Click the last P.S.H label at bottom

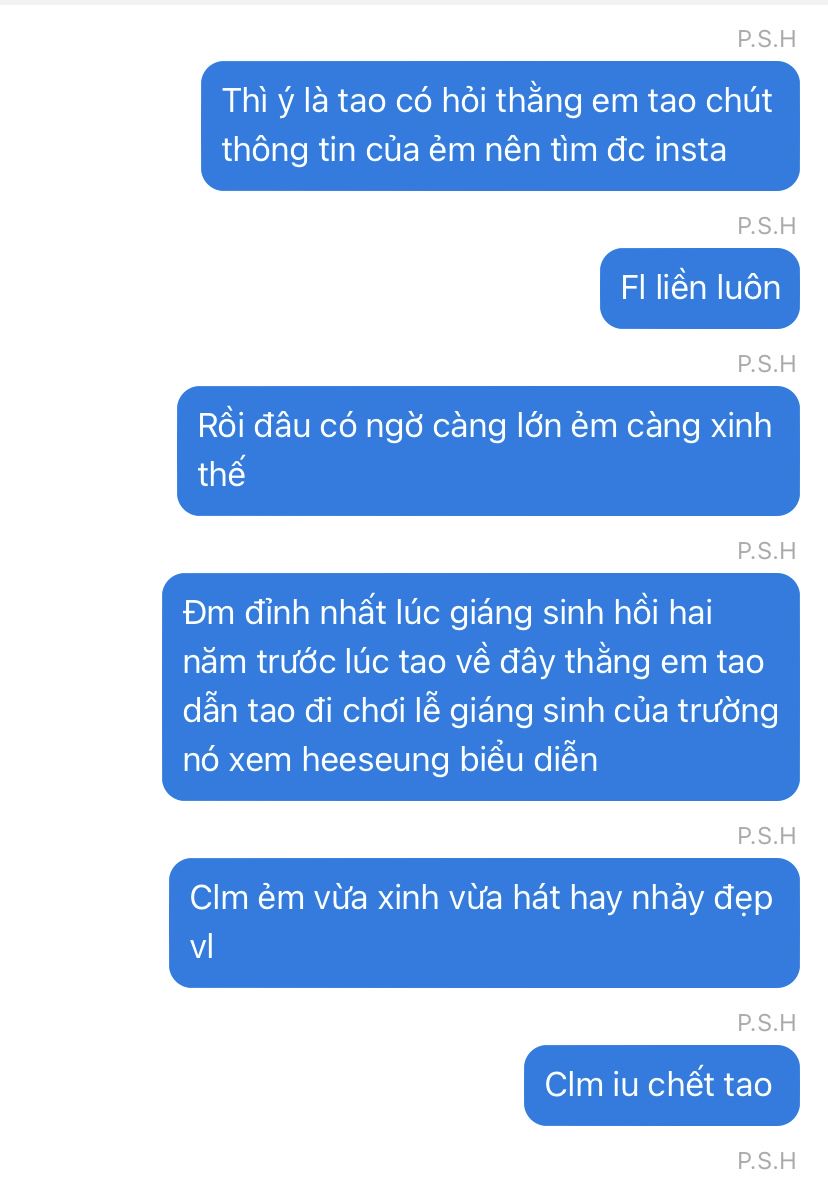766,1160
